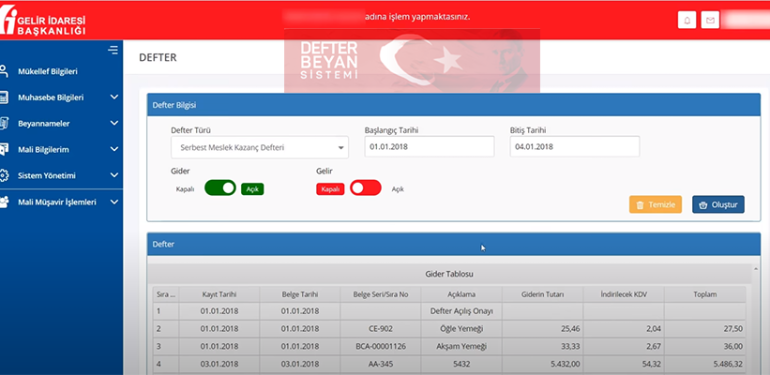
Task: Toggle the Gelir switch
Action: [x=365, y=188]
